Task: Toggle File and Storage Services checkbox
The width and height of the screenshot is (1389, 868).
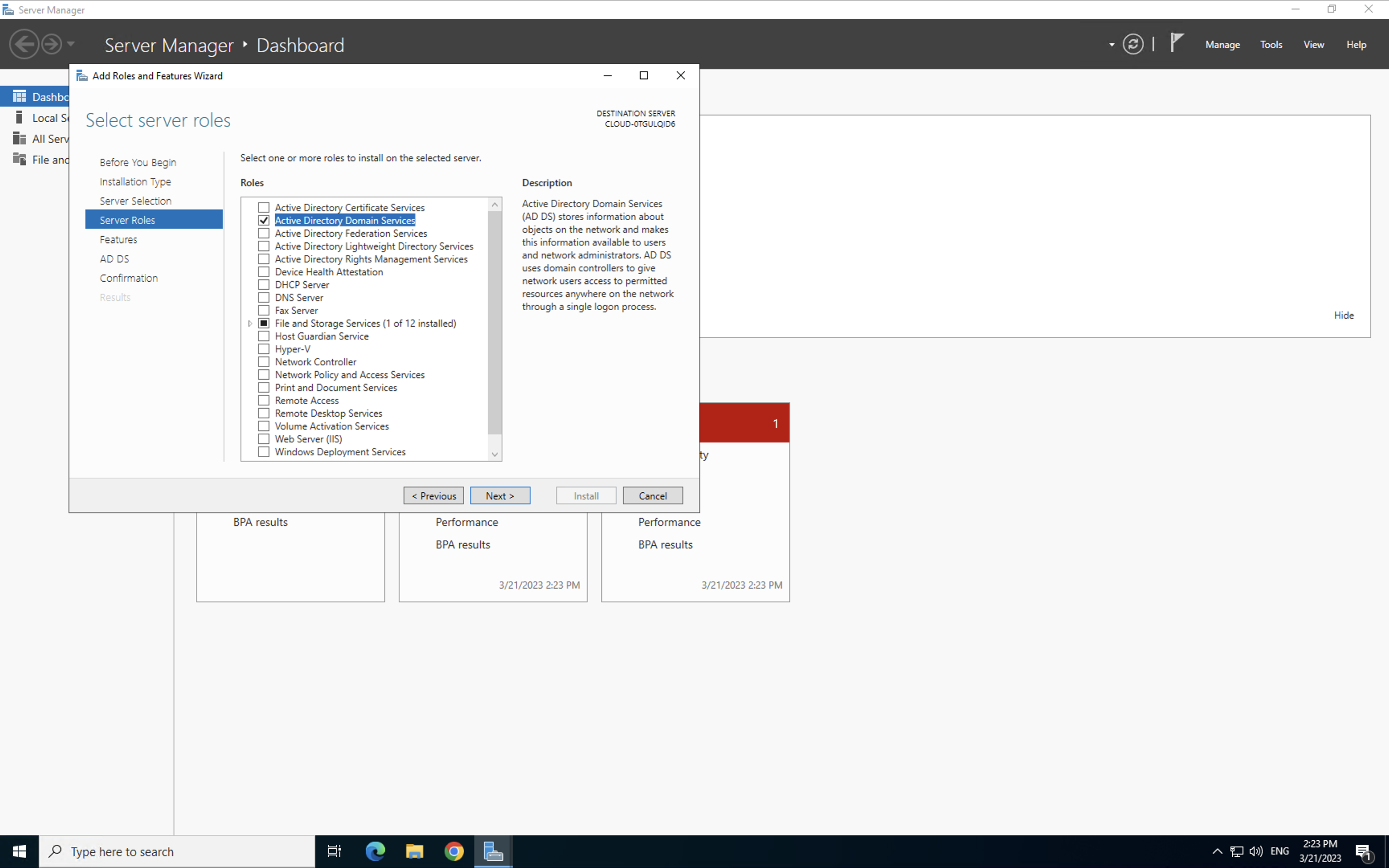Action: pos(263,323)
